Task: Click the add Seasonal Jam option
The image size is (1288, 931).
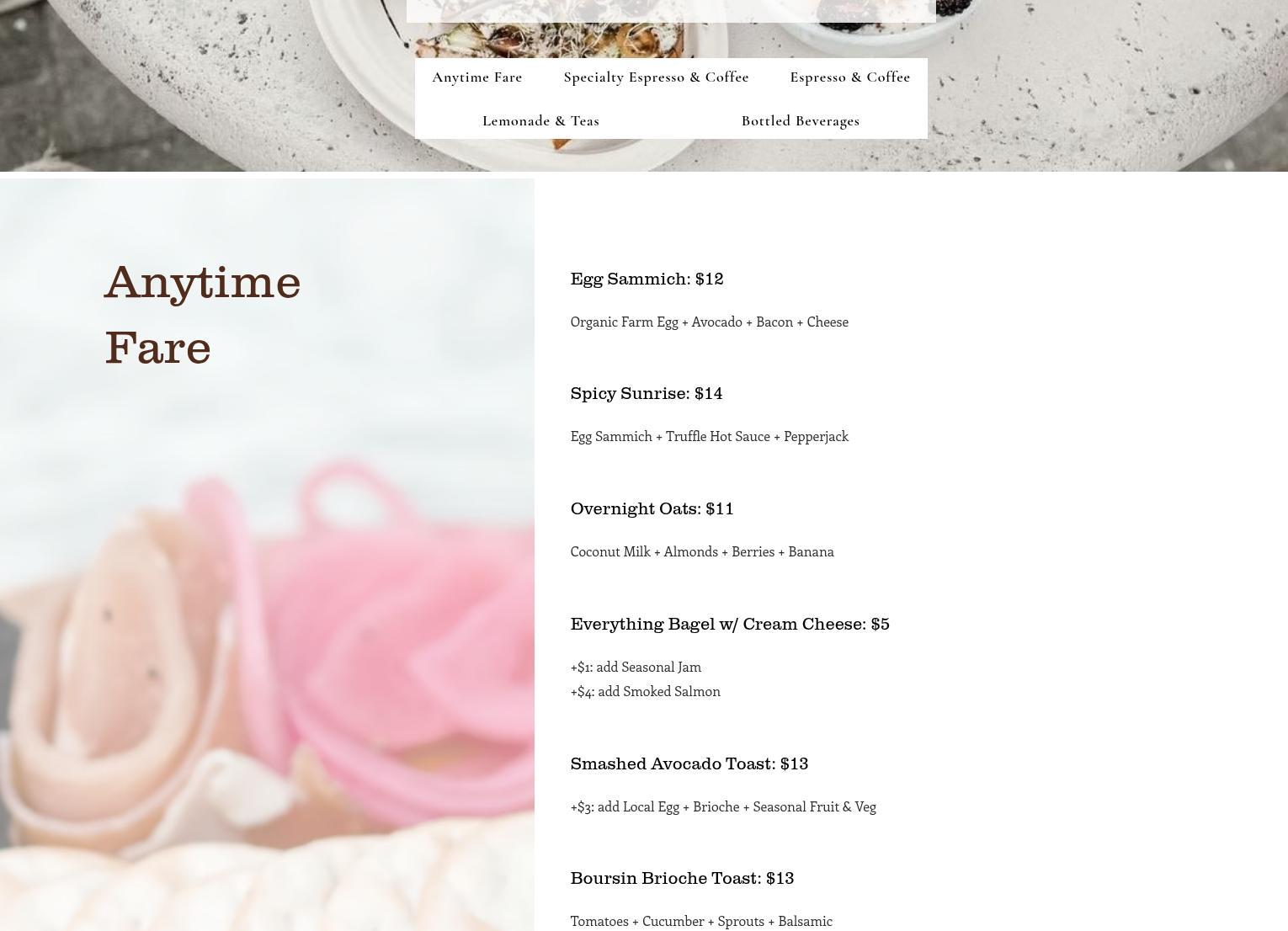Action: (x=636, y=667)
